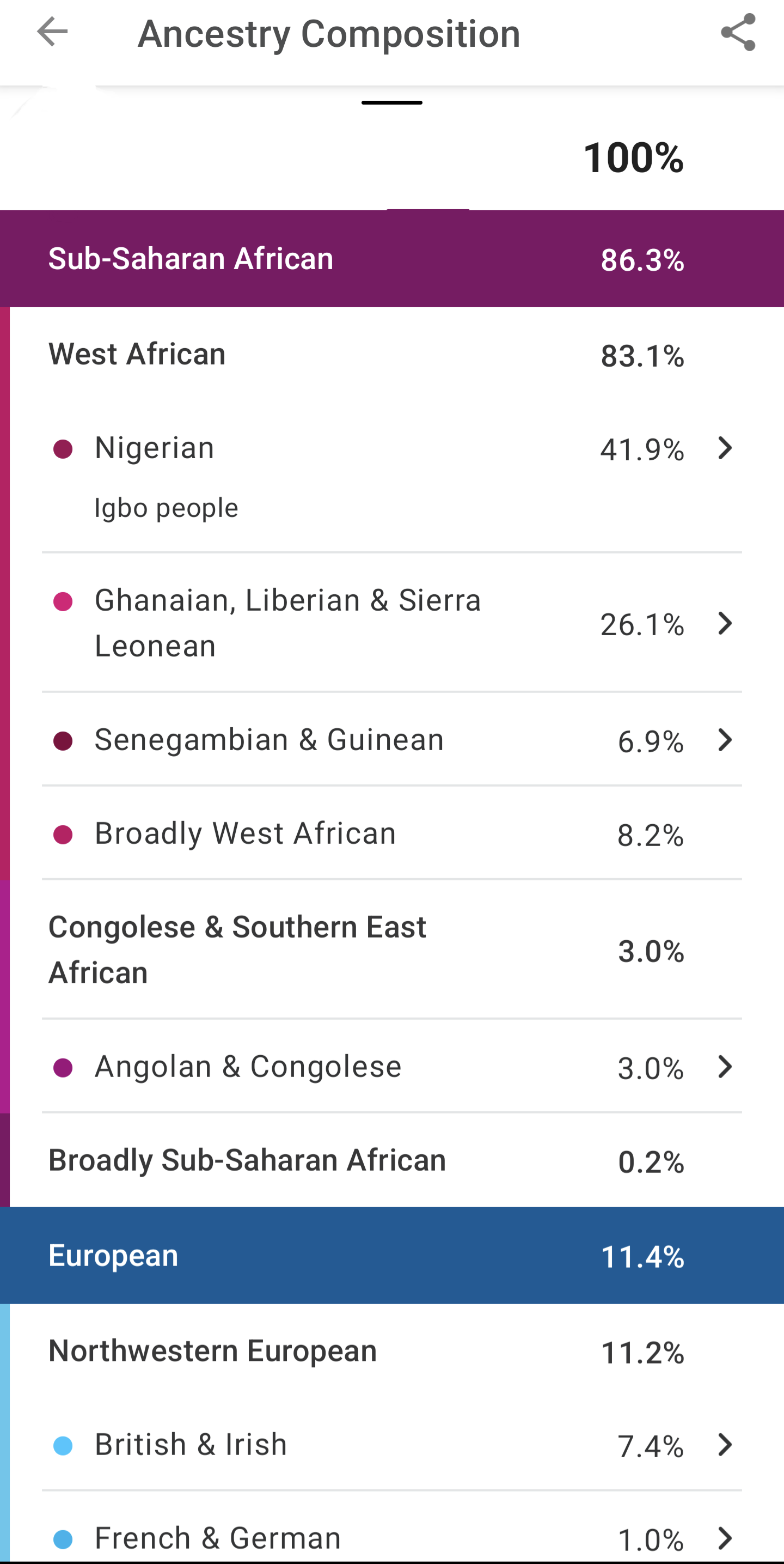Open British & Irish details arrow
Image resolution: width=784 pixels, height=1564 pixels.
(x=725, y=1445)
